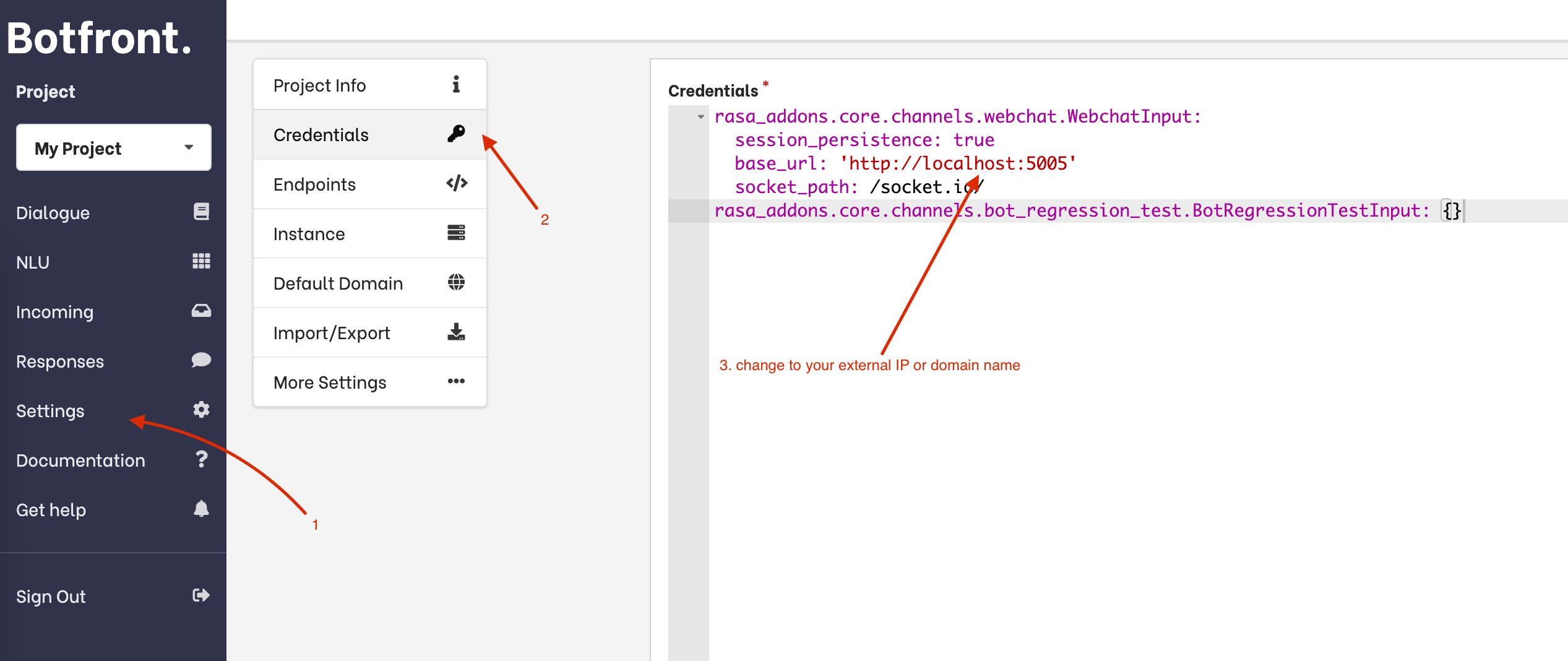
Task: Open Endpoints via the code icon
Action: coord(456,183)
